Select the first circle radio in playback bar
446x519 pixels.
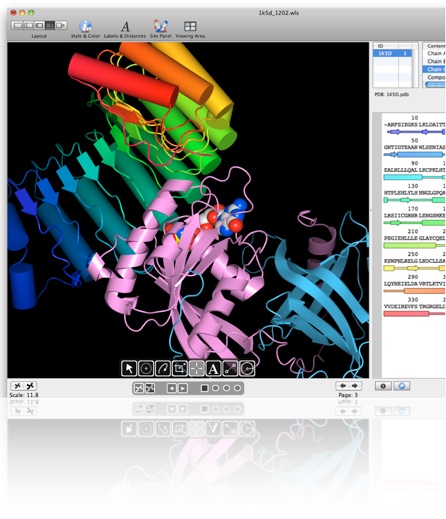[x=216, y=388]
